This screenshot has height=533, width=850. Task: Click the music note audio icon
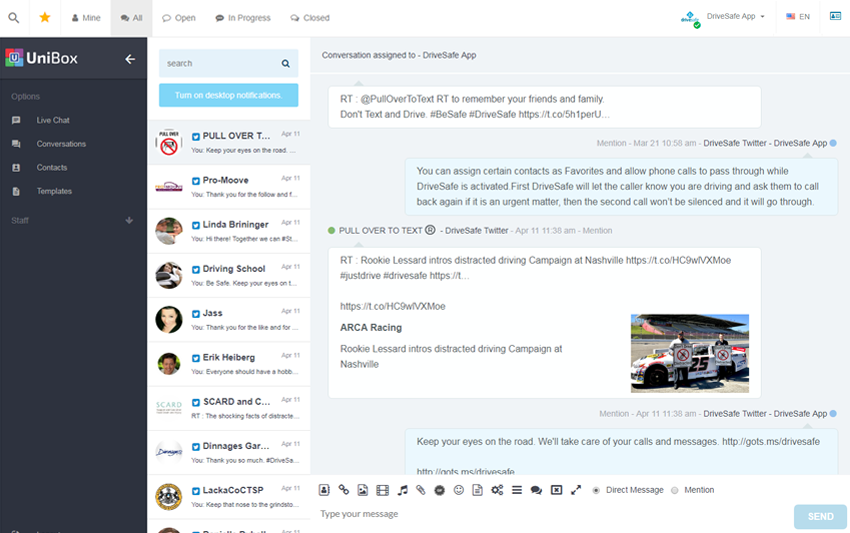coord(402,490)
